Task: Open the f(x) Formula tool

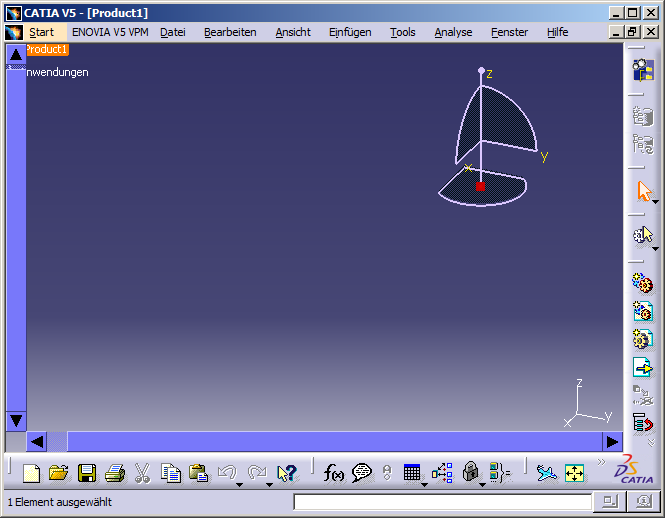Action: 334,473
